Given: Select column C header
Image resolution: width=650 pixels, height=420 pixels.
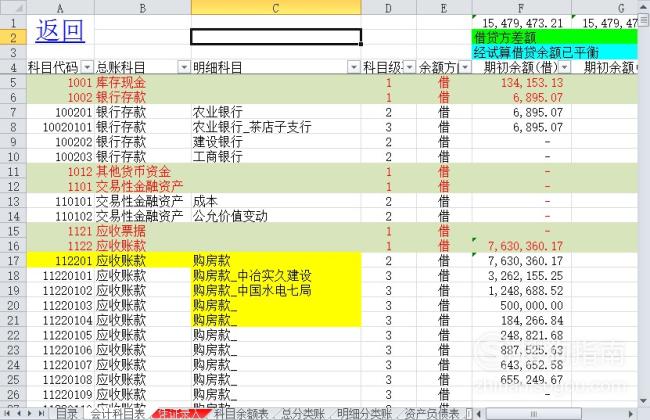Looking at the screenshot, I should point(276,8).
